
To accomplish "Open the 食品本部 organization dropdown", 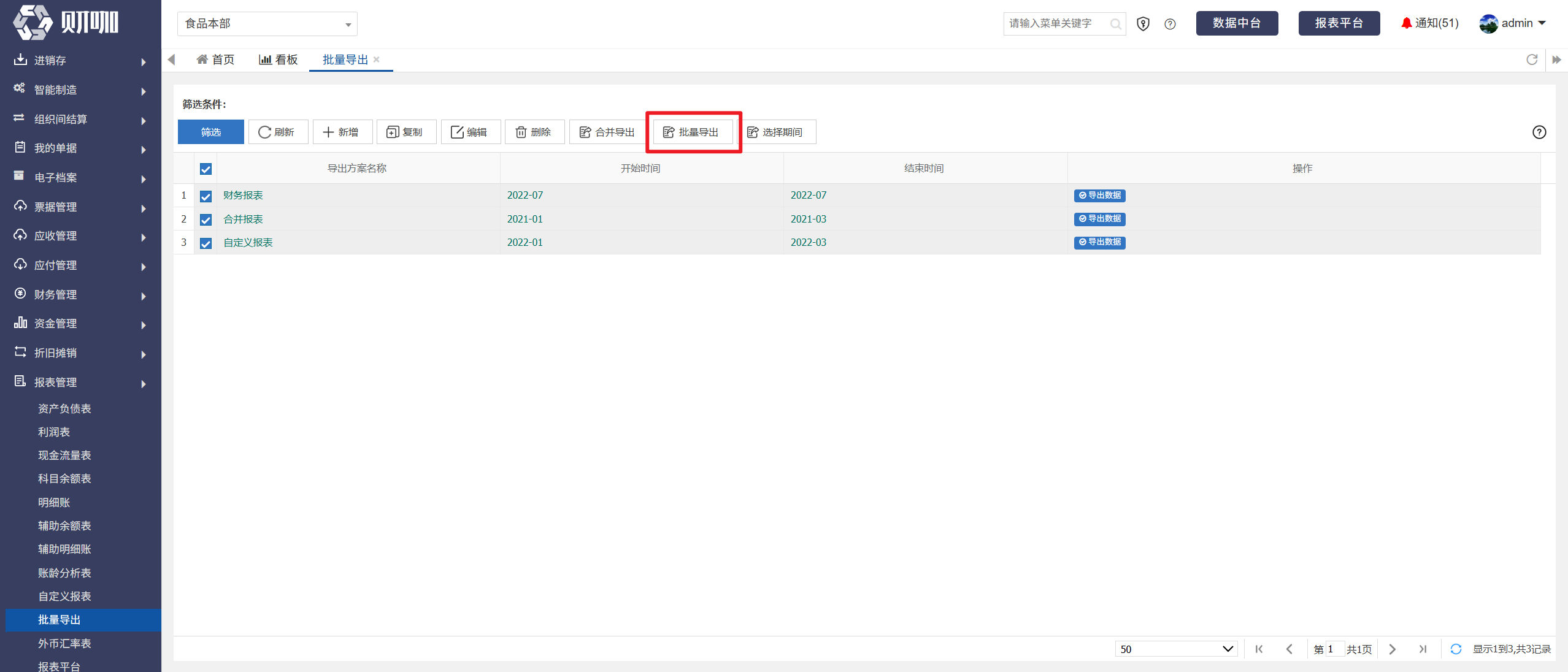I will point(267,24).
